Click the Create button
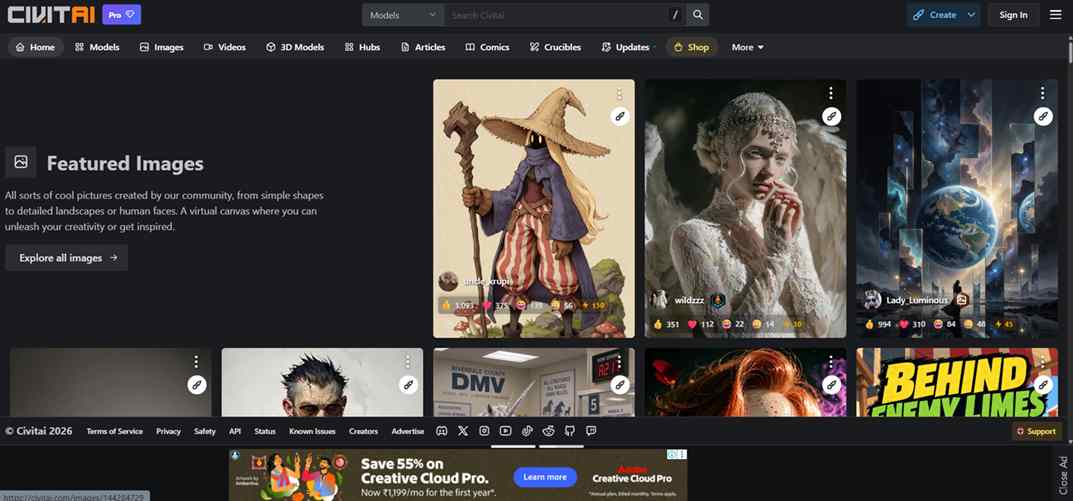The height and width of the screenshot is (501, 1073). [934, 14]
